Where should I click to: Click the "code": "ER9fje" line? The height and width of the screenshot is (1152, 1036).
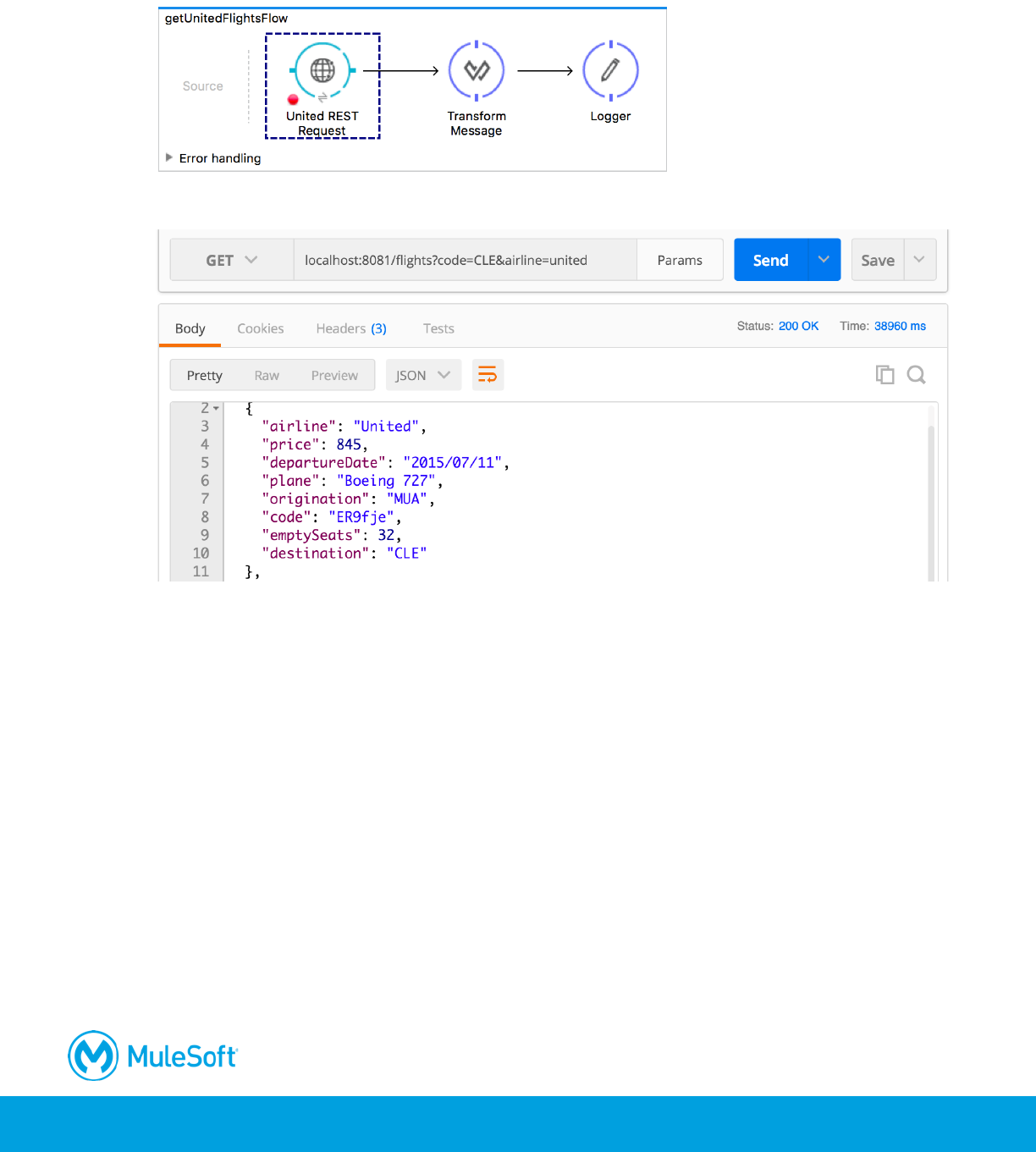coord(332,517)
